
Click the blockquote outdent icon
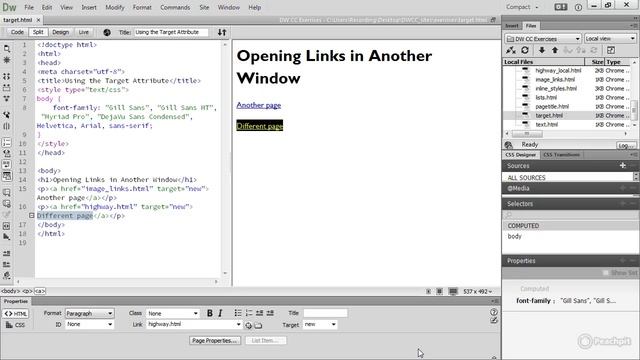click(x=260, y=313)
